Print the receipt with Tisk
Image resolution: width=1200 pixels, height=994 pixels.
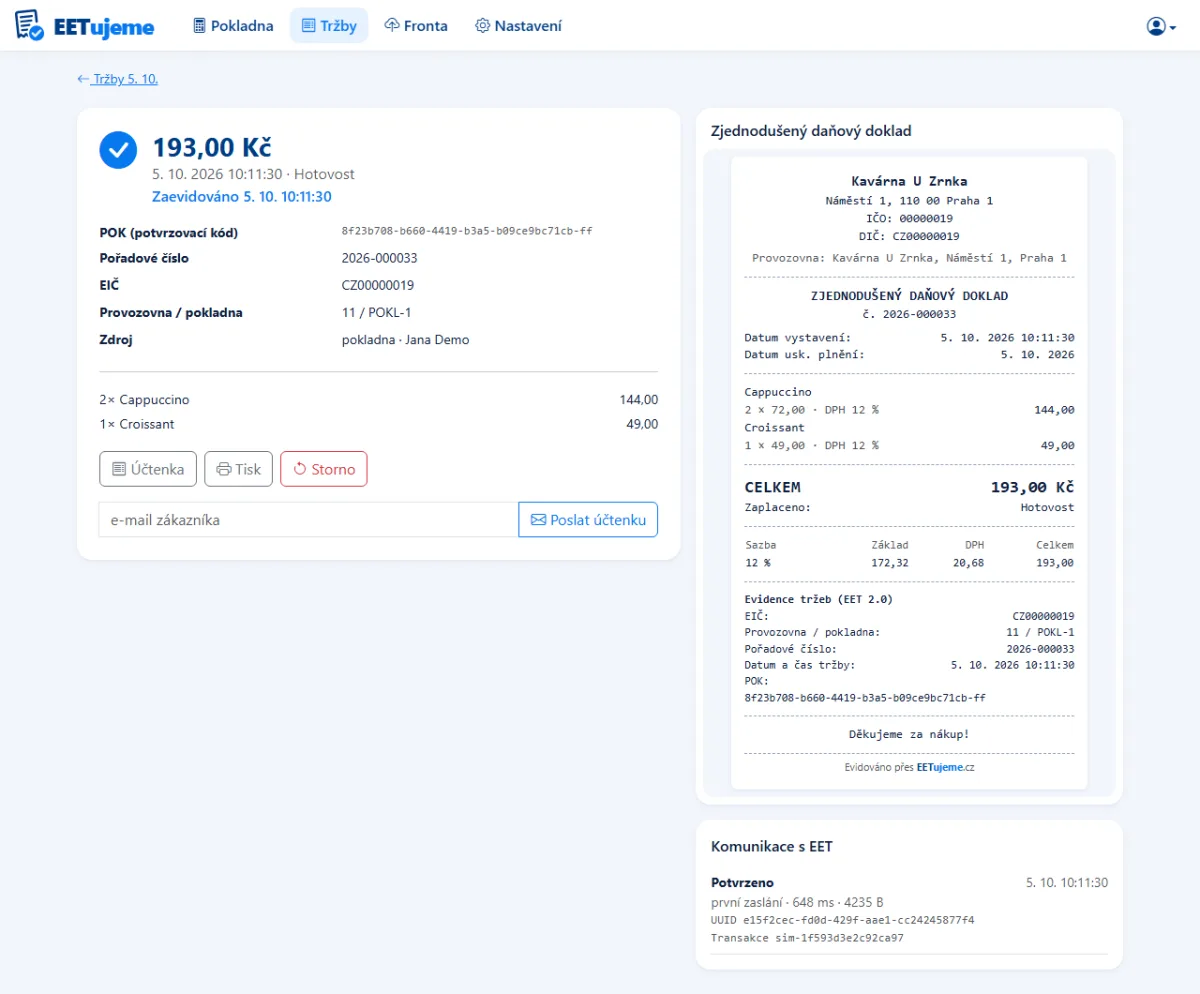pos(238,469)
